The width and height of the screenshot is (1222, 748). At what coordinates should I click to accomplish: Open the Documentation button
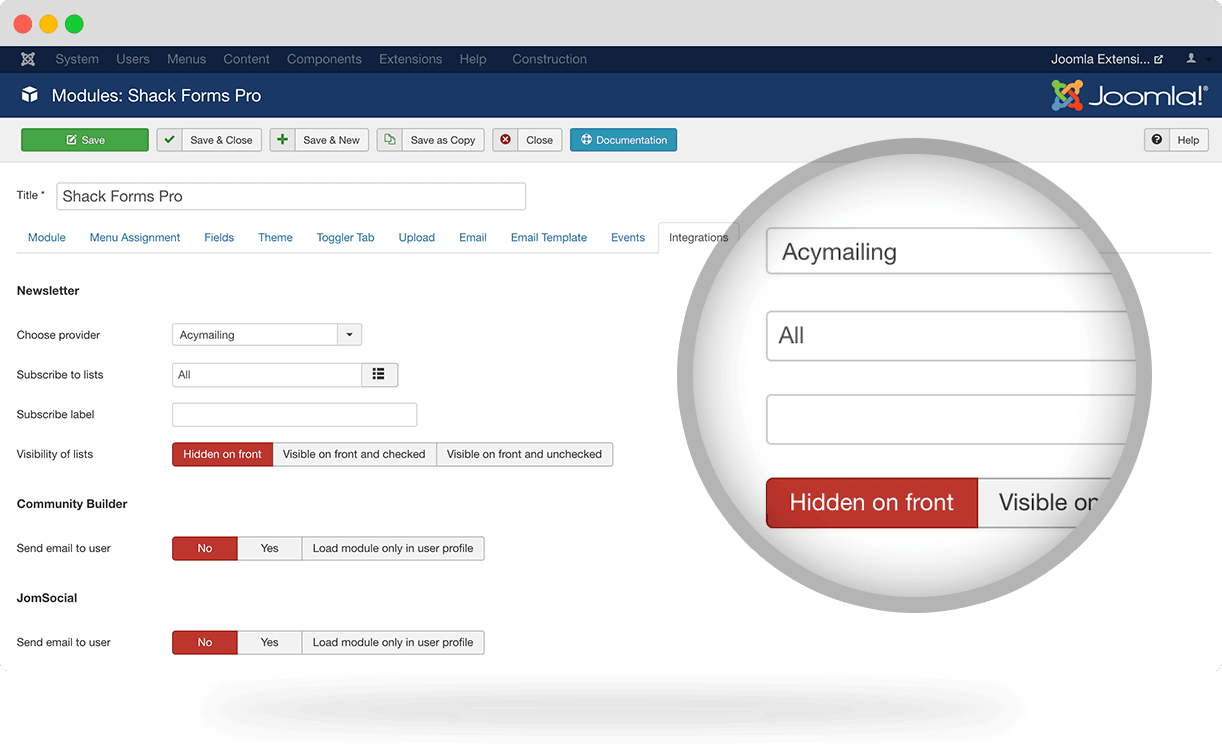623,140
